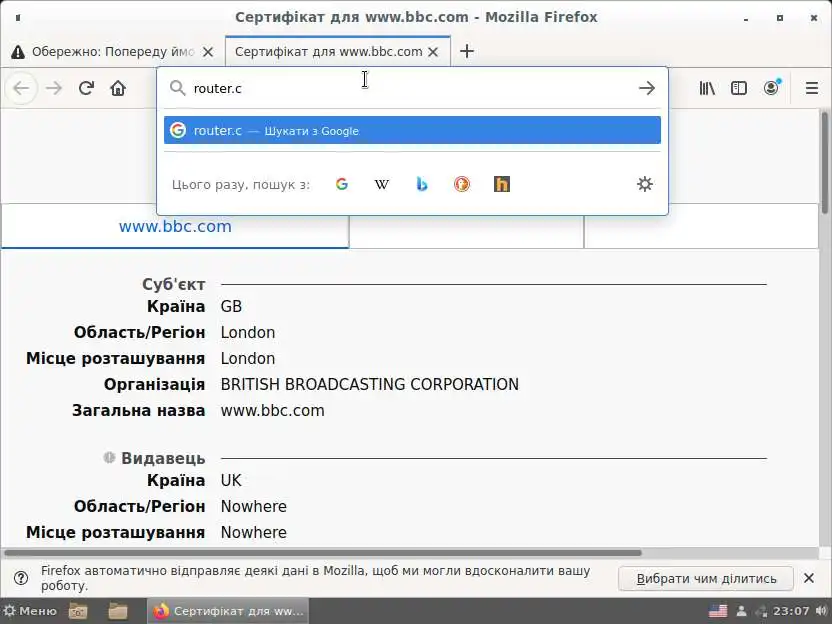Open the Library bookshelf icon
This screenshot has width=832, height=624.
pyautogui.click(x=707, y=88)
